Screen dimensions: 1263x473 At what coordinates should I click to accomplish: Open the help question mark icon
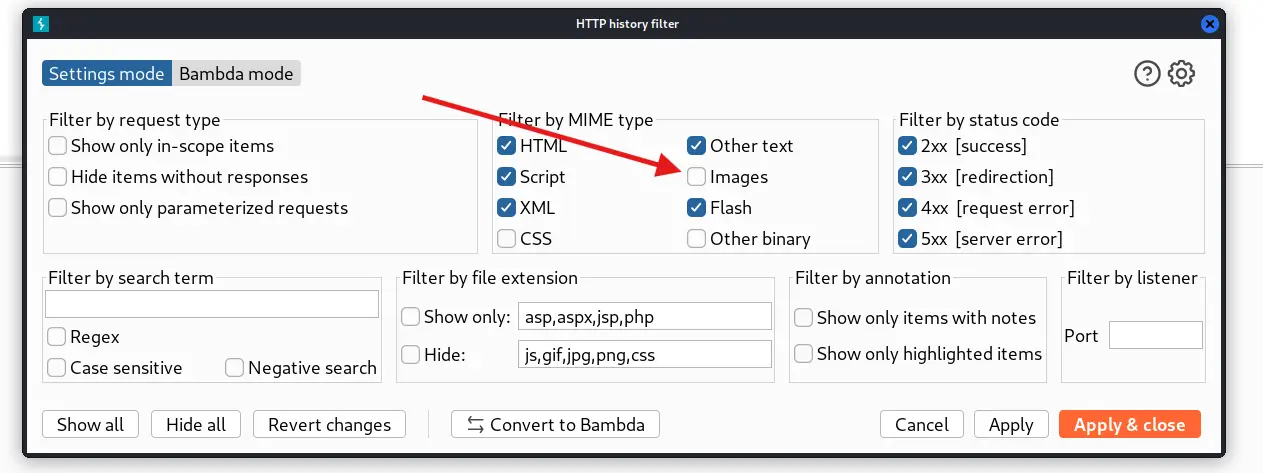(x=1147, y=73)
